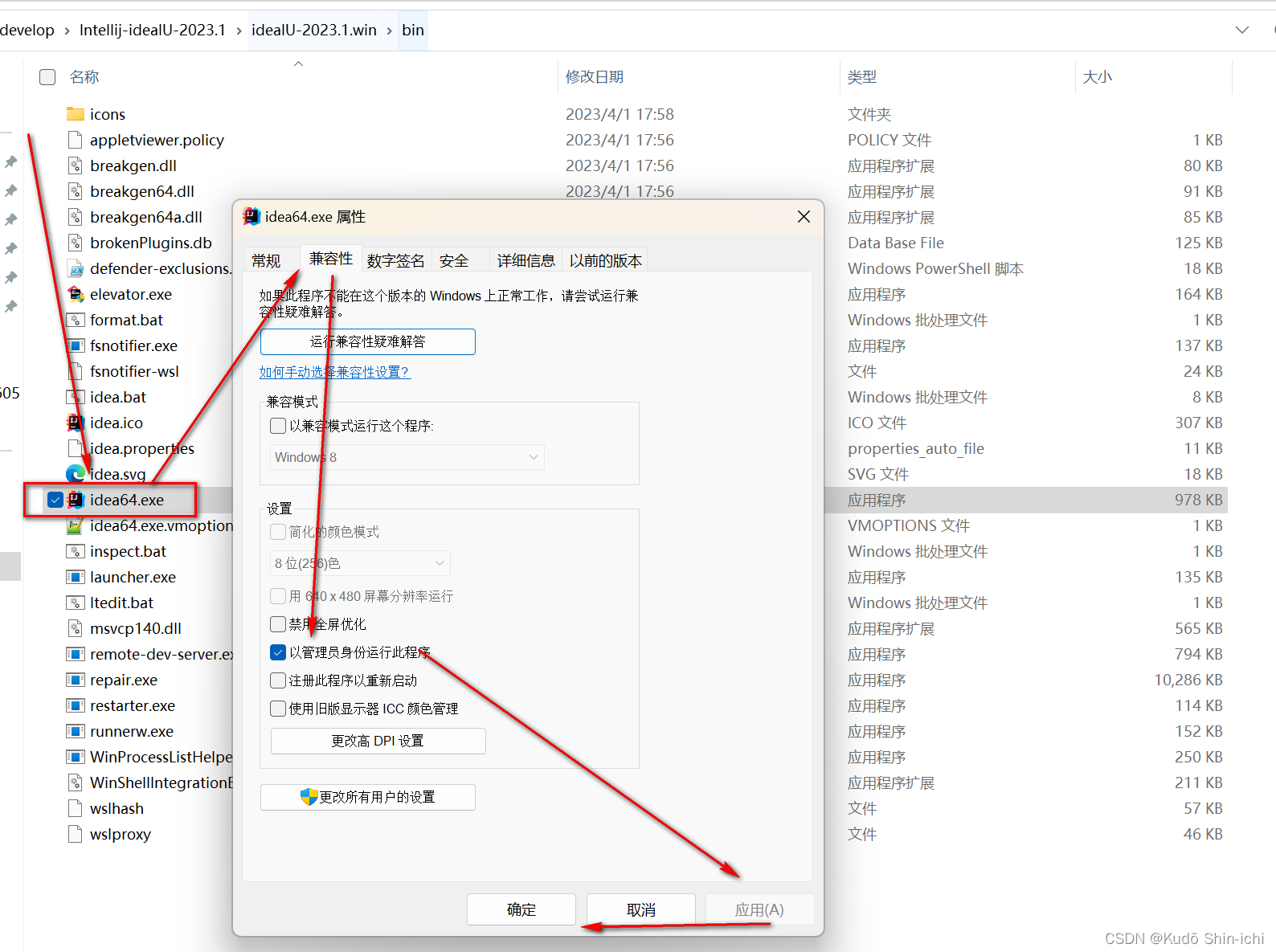The height and width of the screenshot is (952, 1276).
Task: Click the restarter.exe icon
Action: [x=76, y=705]
